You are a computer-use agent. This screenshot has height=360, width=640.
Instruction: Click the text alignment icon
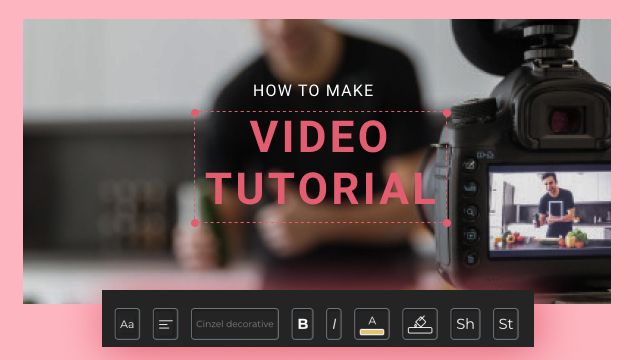tap(165, 324)
